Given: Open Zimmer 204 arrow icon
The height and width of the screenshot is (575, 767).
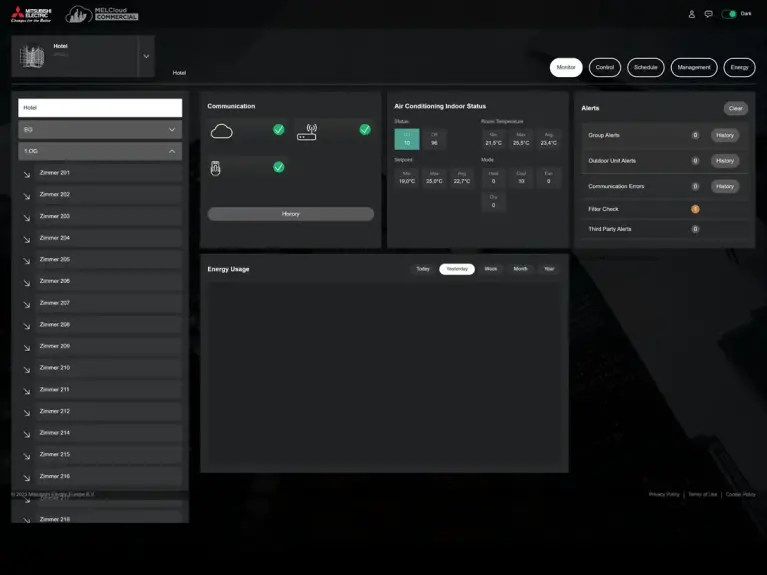Looking at the screenshot, I should click(27, 239).
